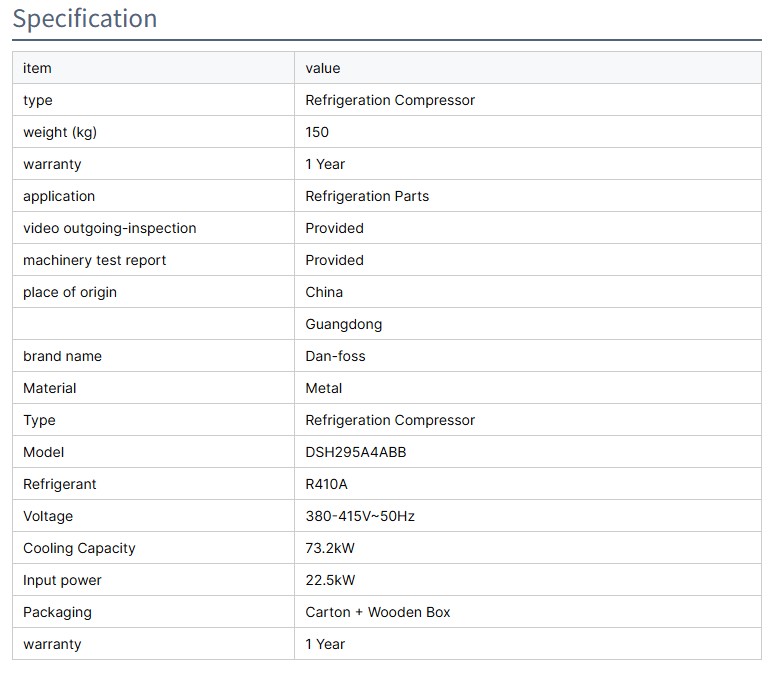The width and height of the screenshot is (781, 675).
Task: Select the R410A refrigerant value
Action: pyautogui.click(x=327, y=484)
